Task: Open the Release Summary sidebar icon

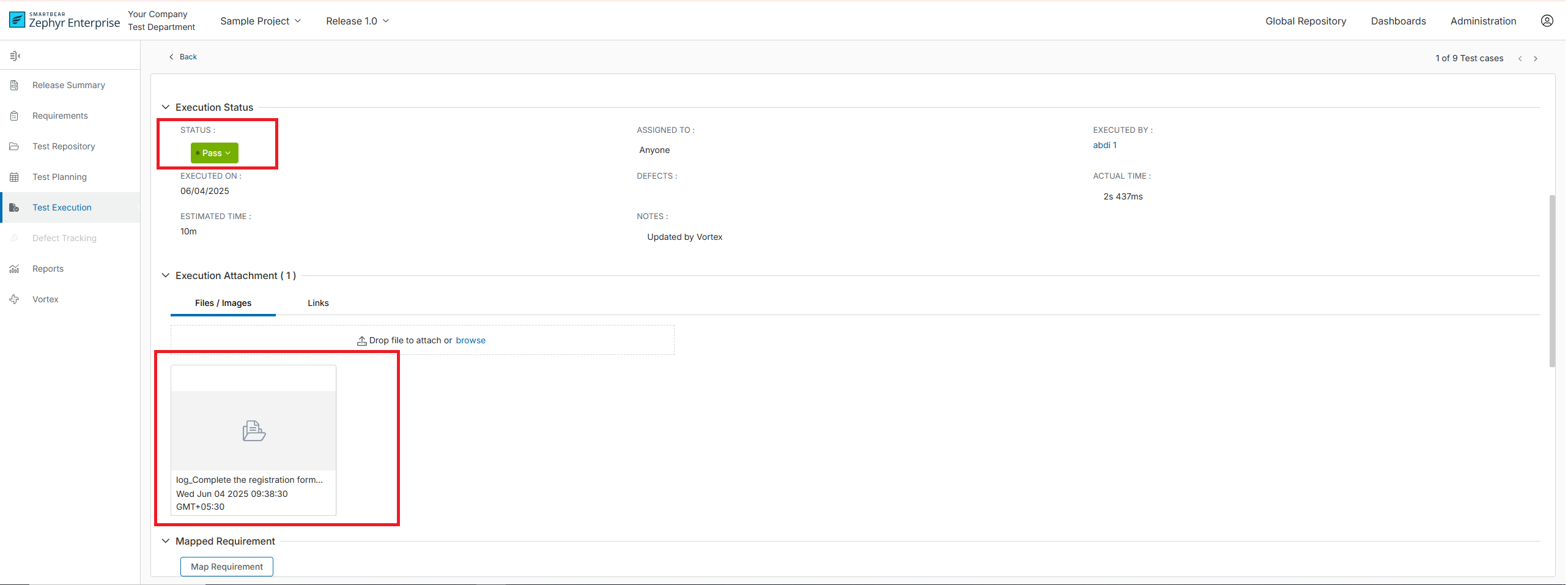Action: click(x=14, y=84)
